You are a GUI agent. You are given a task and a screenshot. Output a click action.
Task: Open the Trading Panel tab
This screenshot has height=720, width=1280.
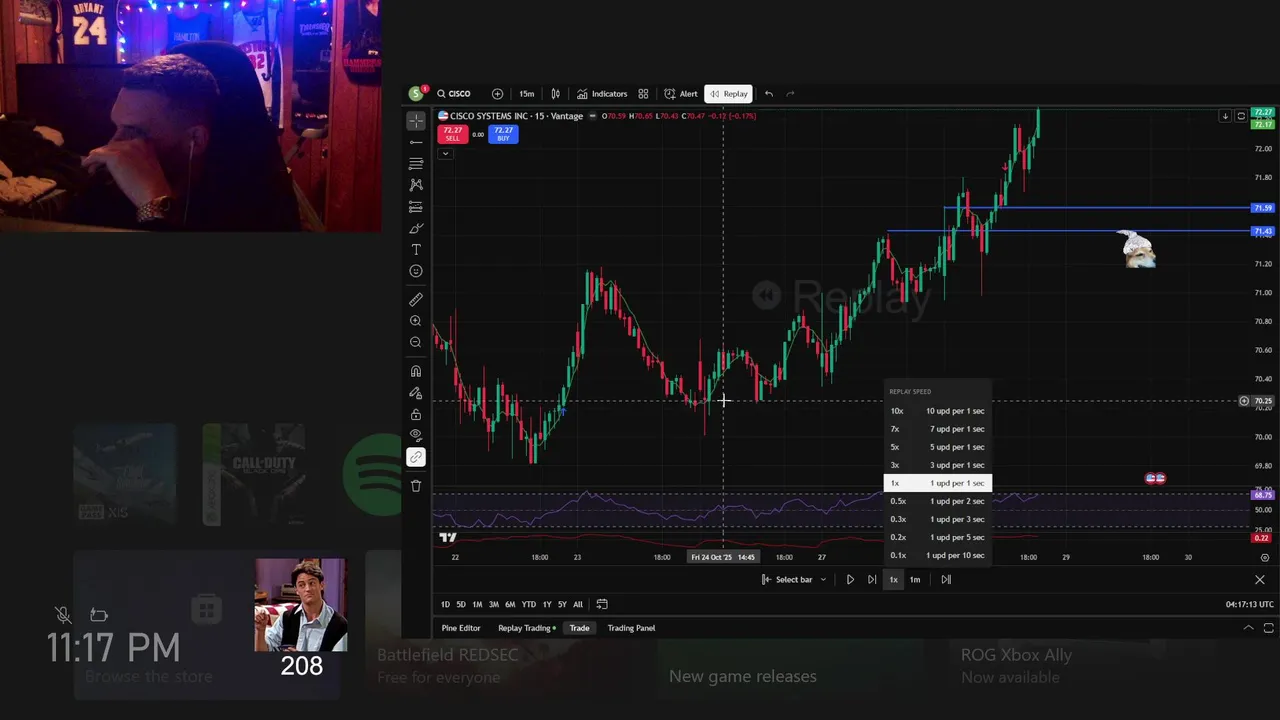point(631,628)
